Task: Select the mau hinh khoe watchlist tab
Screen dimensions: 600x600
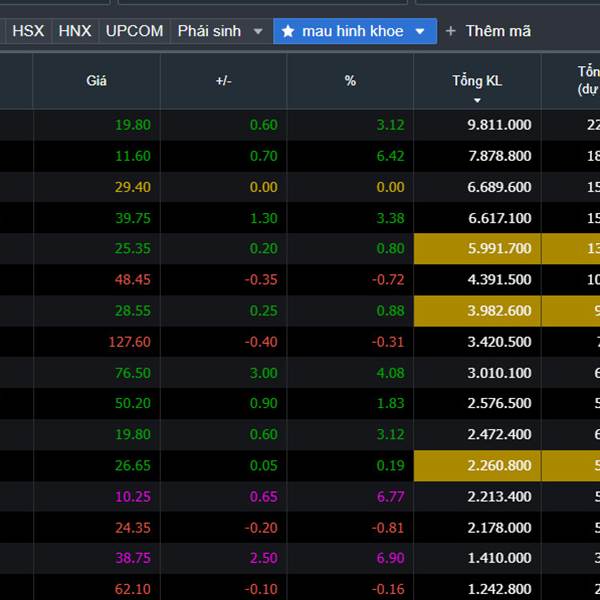Action: coord(355,31)
